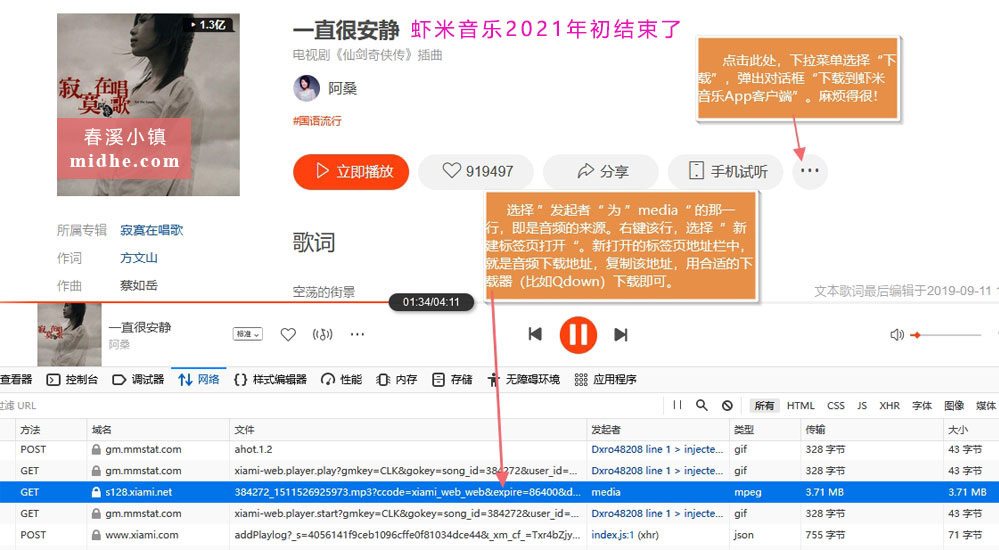Filter requests by 所有 (all)
This screenshot has height=550, width=999.
[764, 405]
